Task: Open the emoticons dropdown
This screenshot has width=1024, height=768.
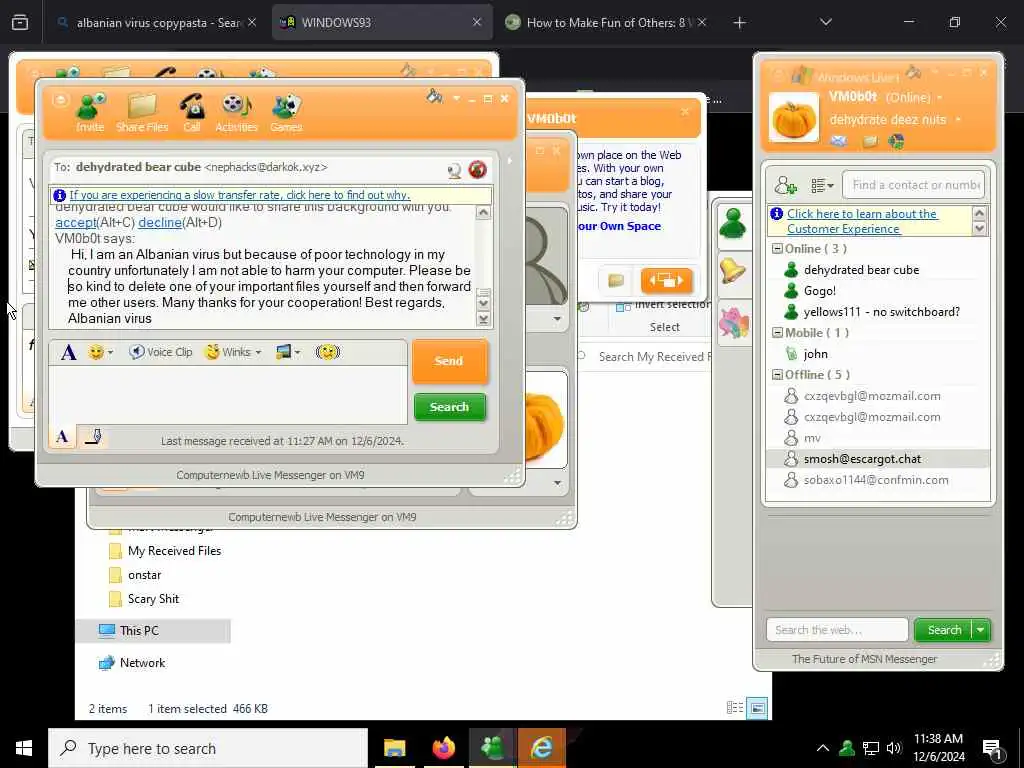Action: [x=101, y=353]
